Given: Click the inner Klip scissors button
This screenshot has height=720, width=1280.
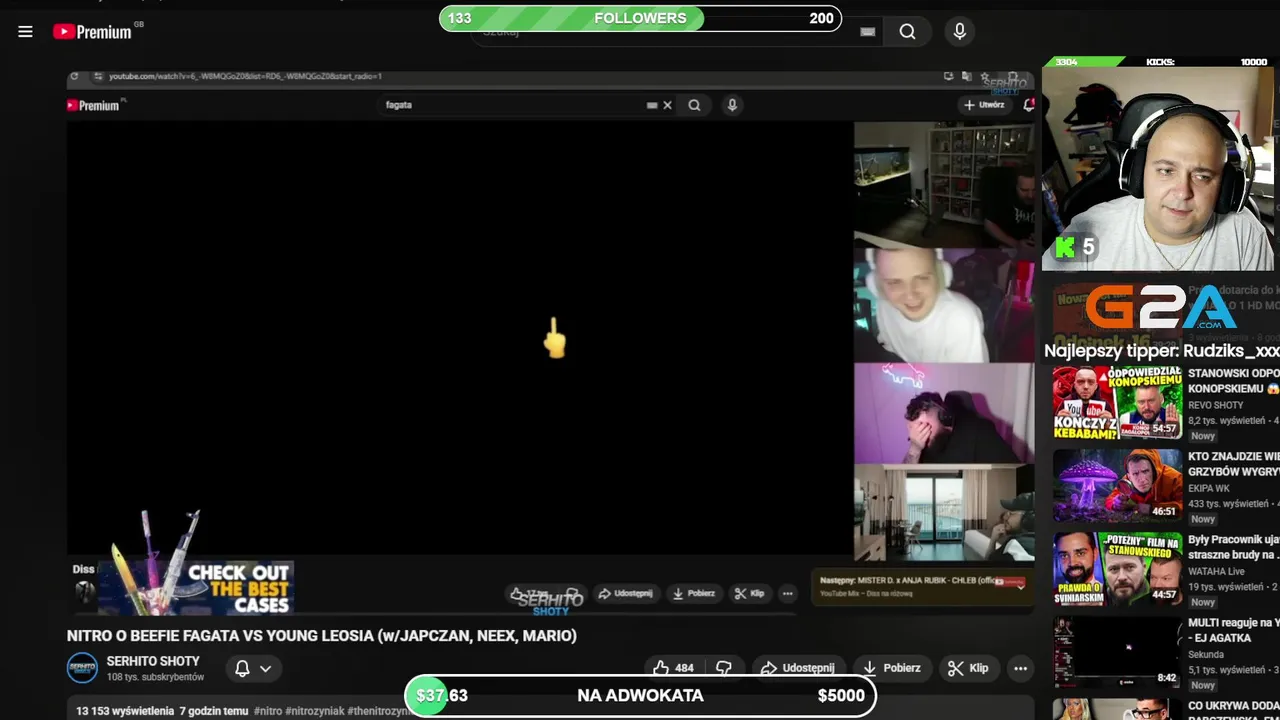Looking at the screenshot, I should click(749, 594).
